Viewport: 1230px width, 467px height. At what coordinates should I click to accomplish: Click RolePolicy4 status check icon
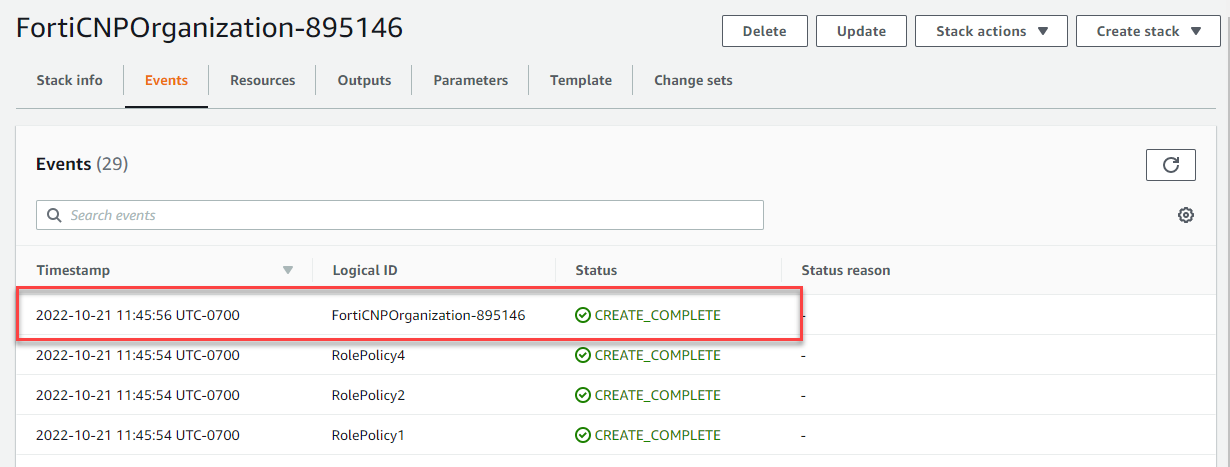583,355
